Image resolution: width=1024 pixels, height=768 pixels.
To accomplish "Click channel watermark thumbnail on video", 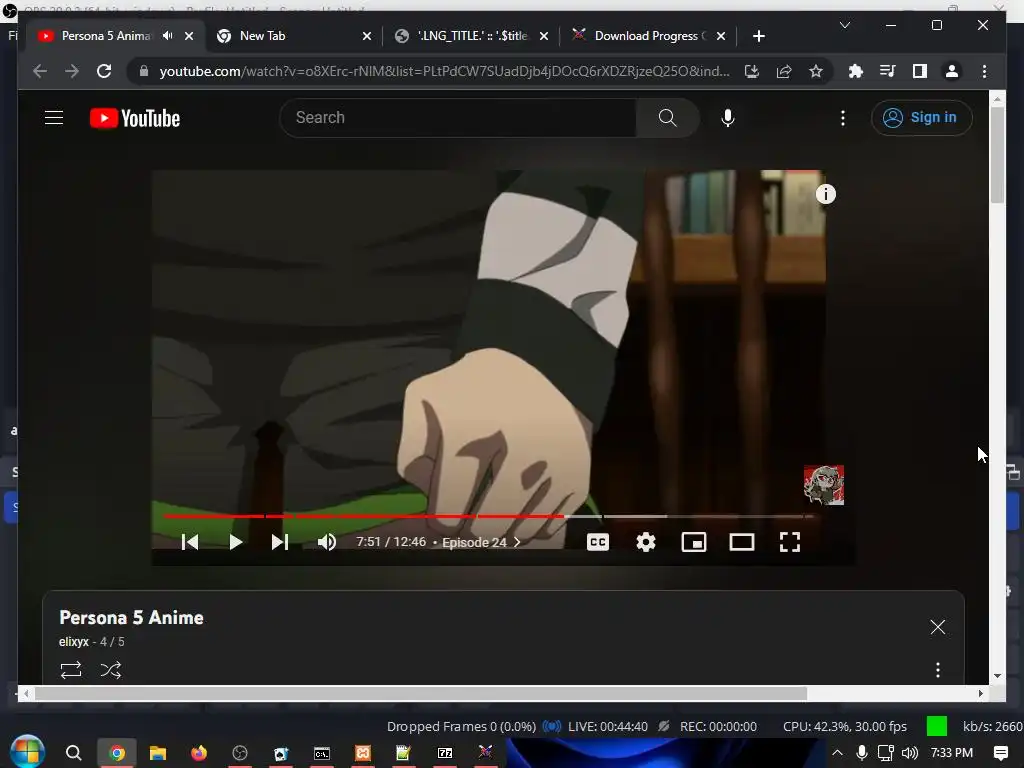I will coord(824,485).
